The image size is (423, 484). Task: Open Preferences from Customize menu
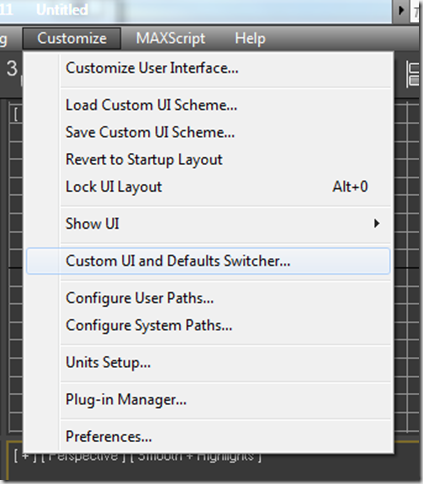click(208, 437)
